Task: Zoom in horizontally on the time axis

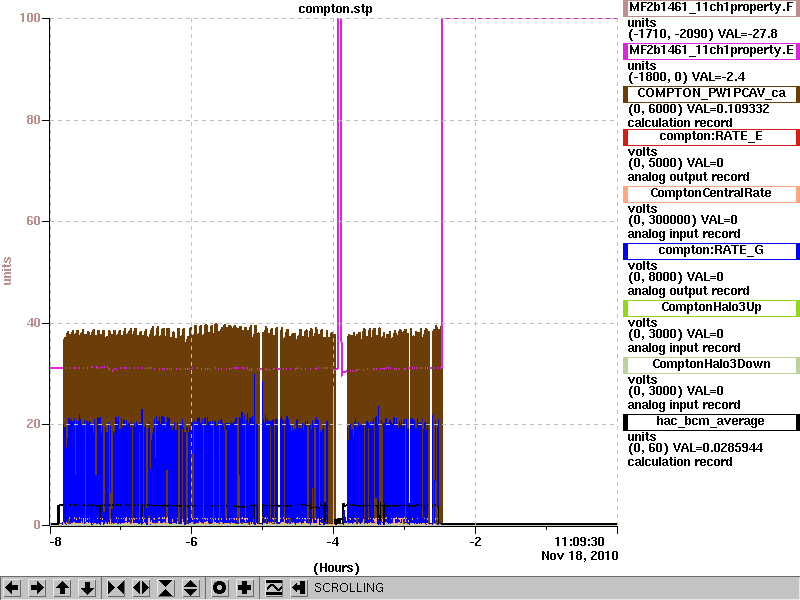Action: pos(116,588)
